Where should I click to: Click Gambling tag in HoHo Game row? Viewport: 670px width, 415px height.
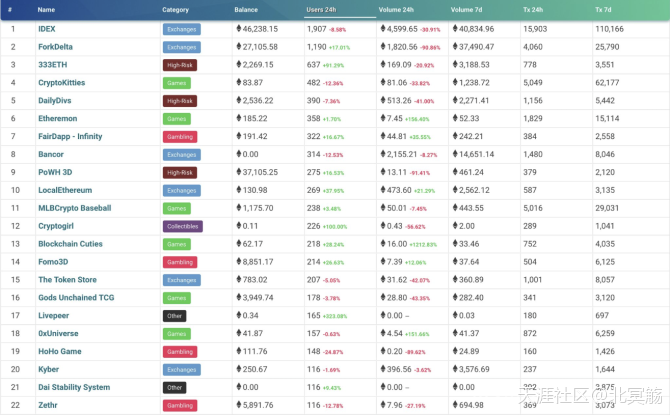click(x=180, y=352)
